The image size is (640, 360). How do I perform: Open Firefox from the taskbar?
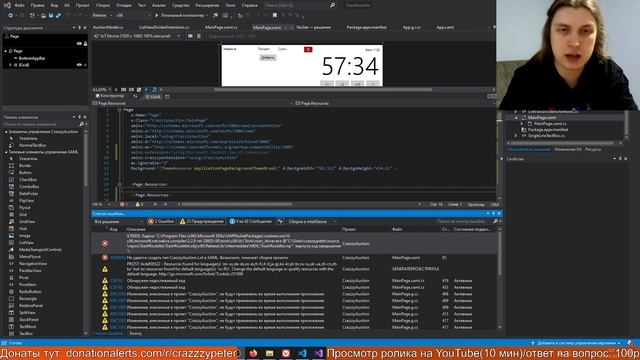(253, 353)
